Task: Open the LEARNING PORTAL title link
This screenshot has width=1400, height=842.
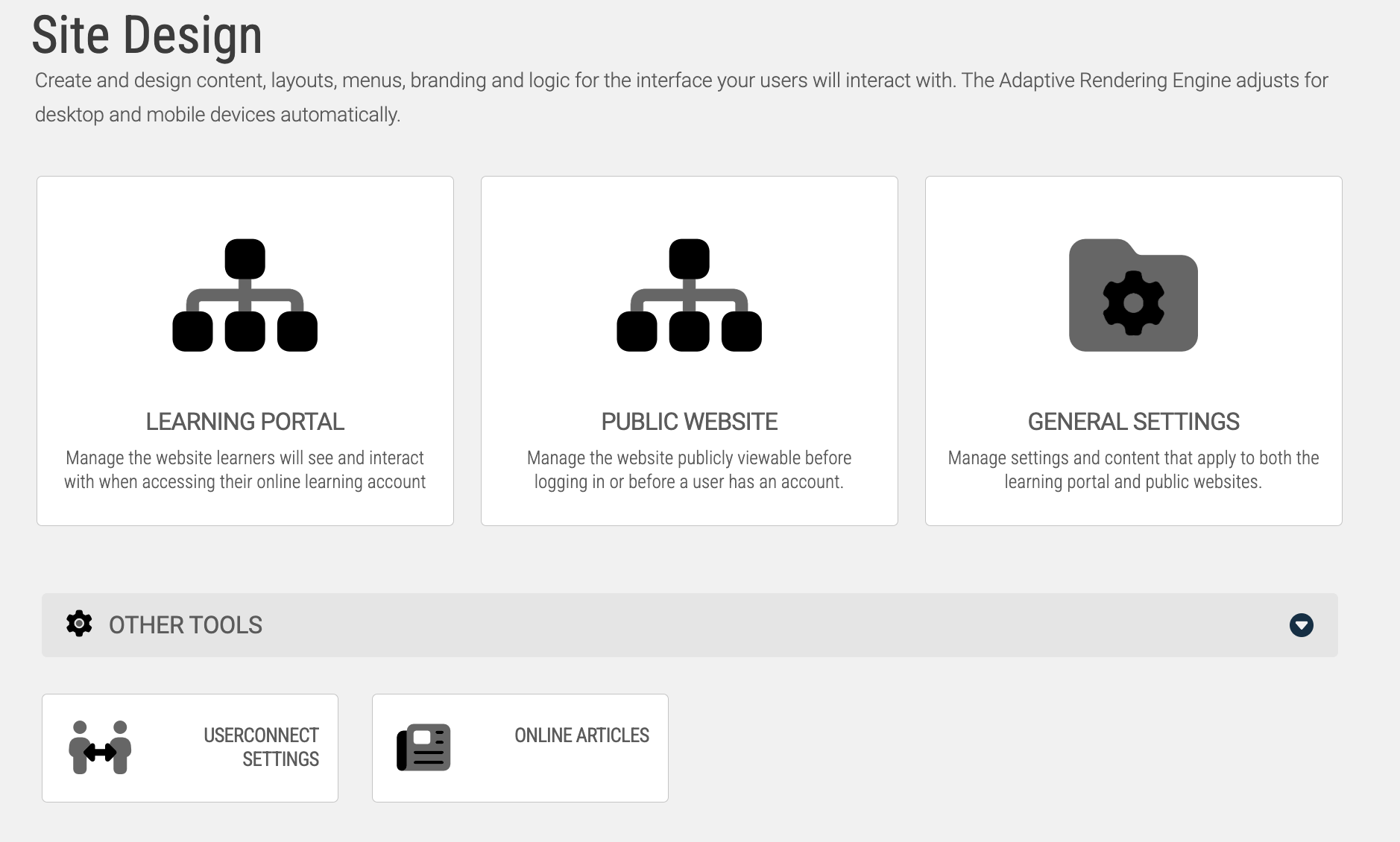Action: click(245, 422)
